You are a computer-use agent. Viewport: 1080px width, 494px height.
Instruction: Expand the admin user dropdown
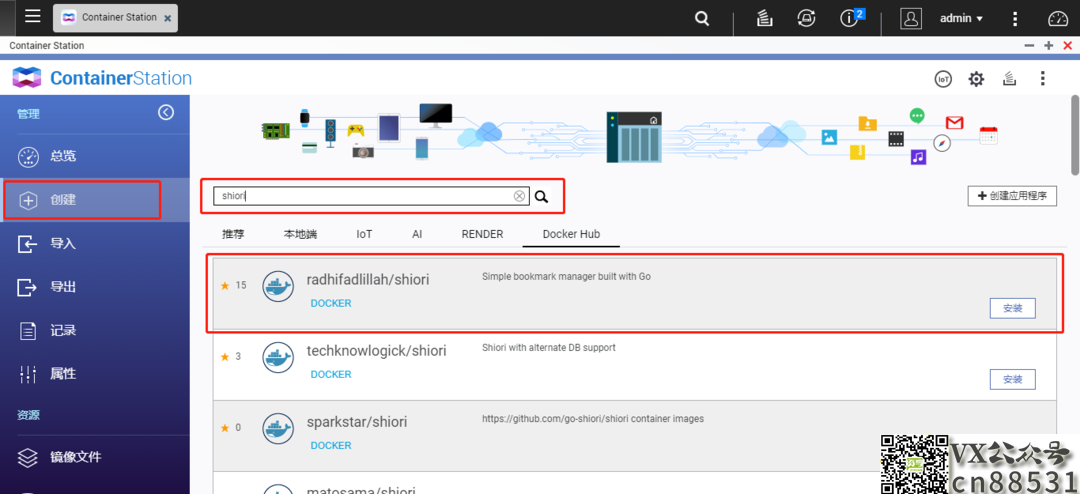pos(961,18)
